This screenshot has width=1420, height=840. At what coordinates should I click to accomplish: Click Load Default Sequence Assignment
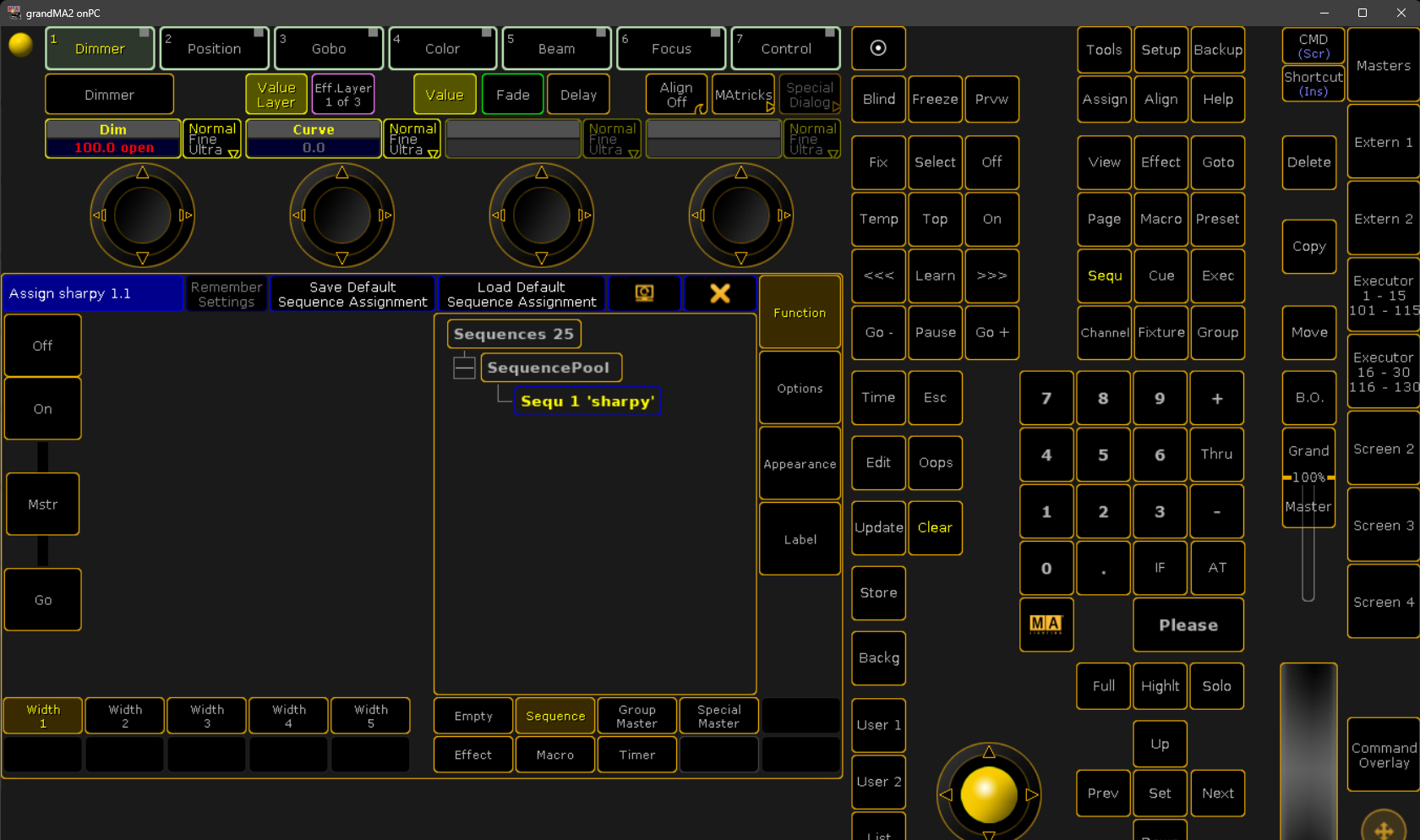522,294
